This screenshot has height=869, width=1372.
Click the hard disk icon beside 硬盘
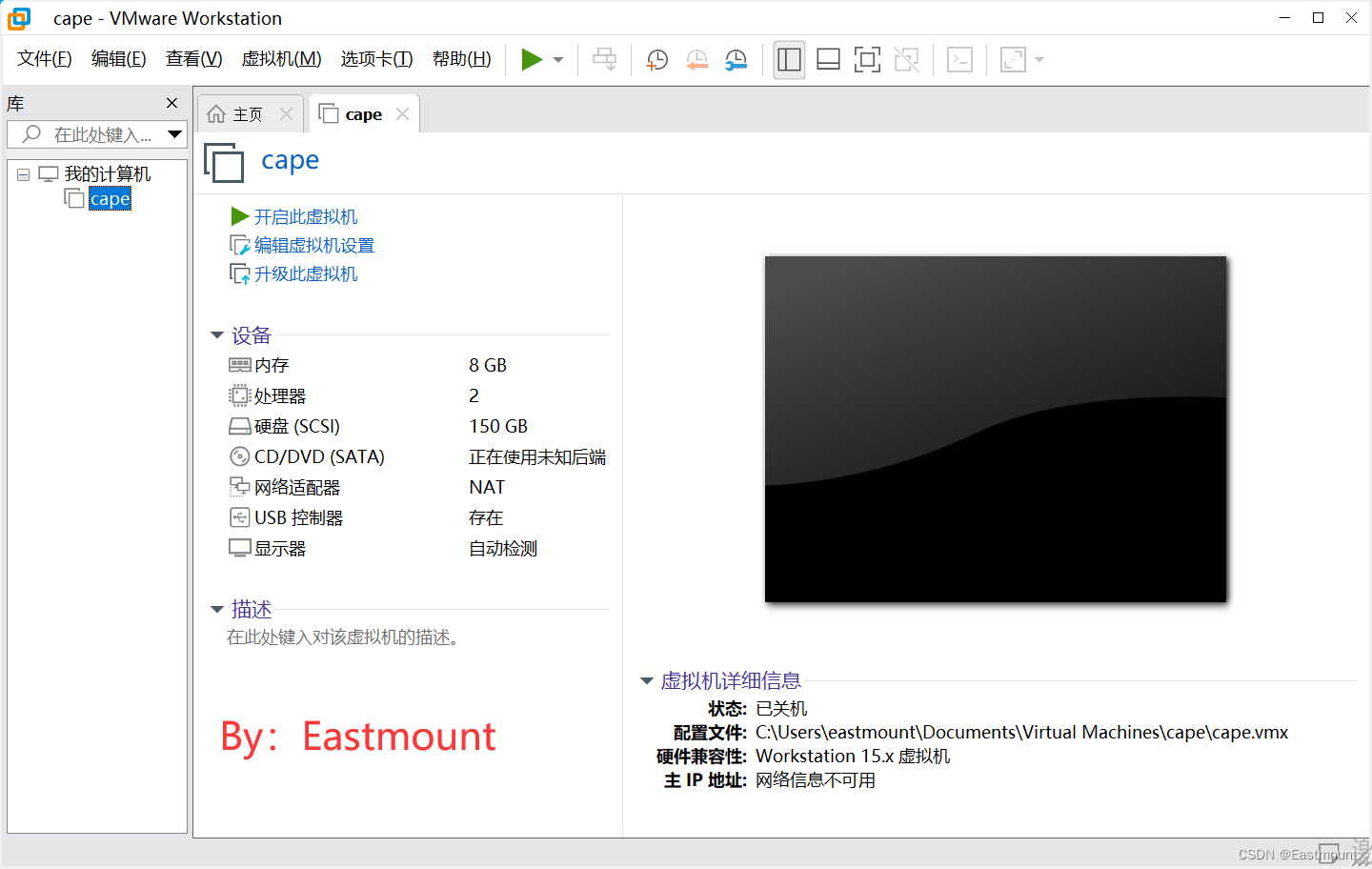(239, 426)
